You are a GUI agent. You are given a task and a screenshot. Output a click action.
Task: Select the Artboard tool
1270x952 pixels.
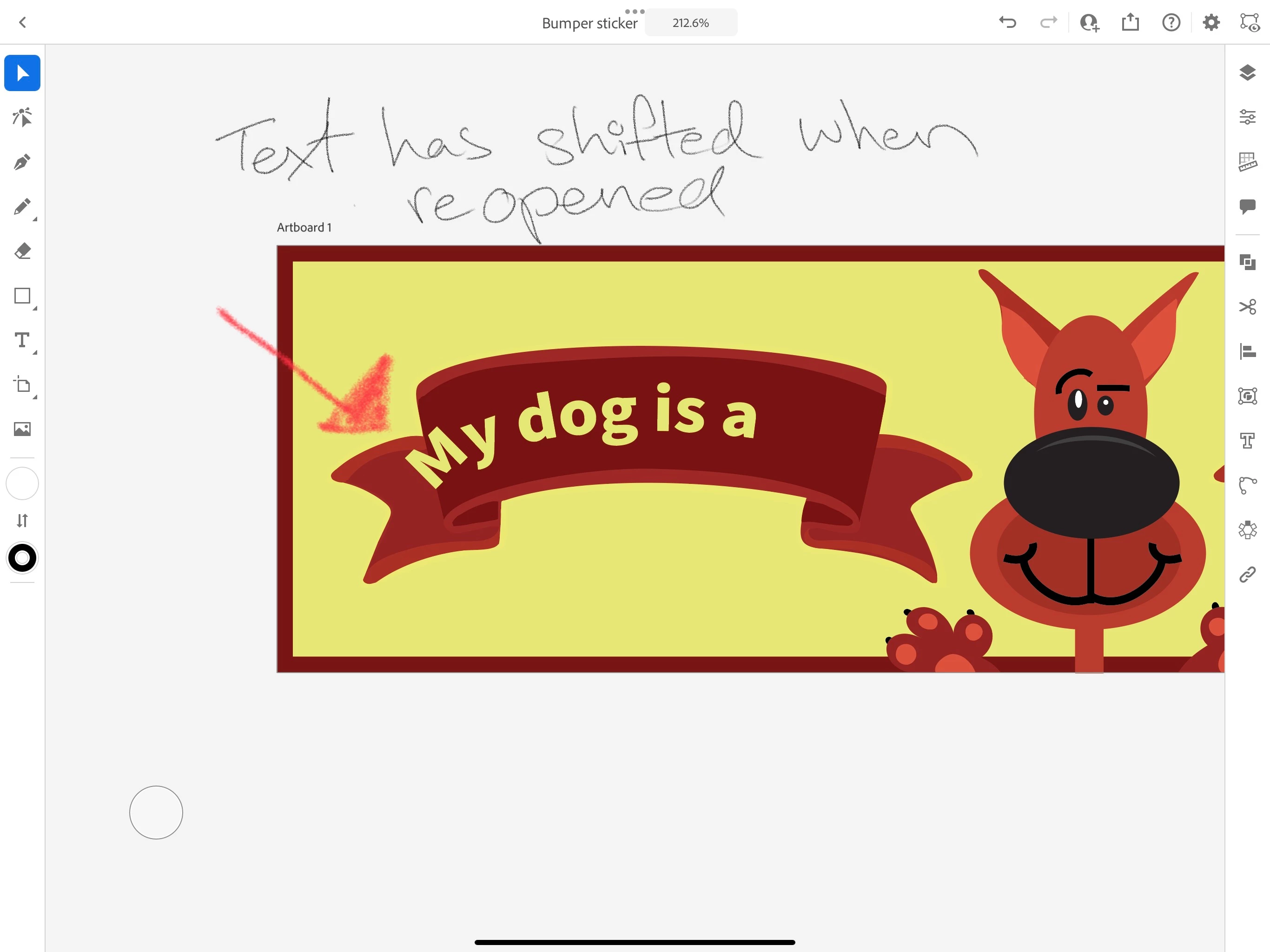(22, 385)
